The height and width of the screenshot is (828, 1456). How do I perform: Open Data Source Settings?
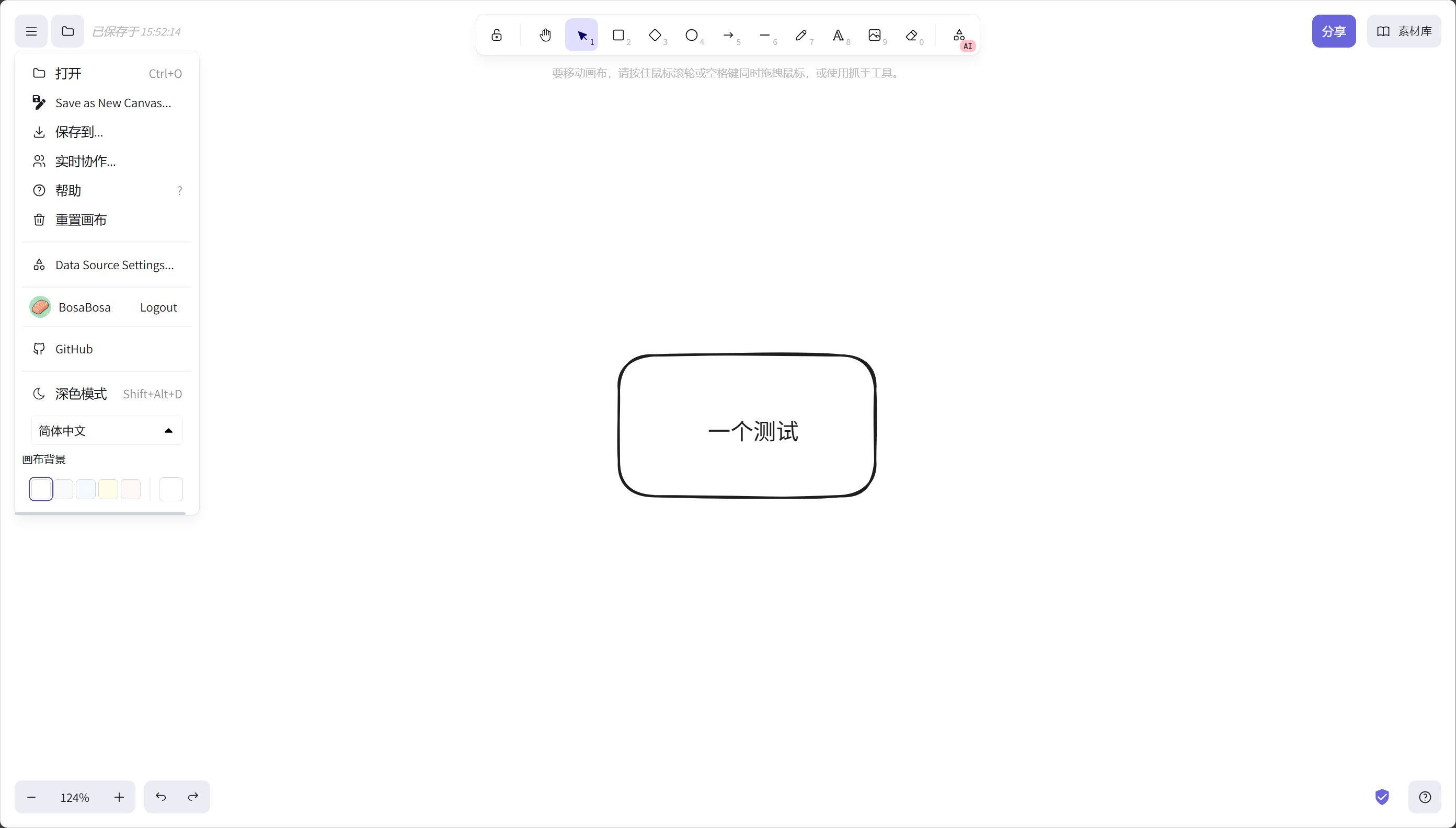(107, 265)
